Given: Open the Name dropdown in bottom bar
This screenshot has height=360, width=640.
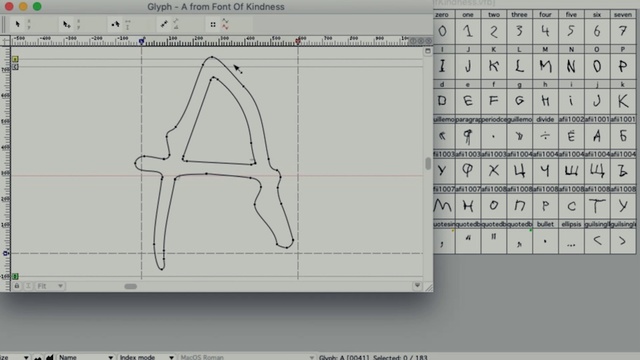Looking at the screenshot, I should pyautogui.click(x=85, y=357).
